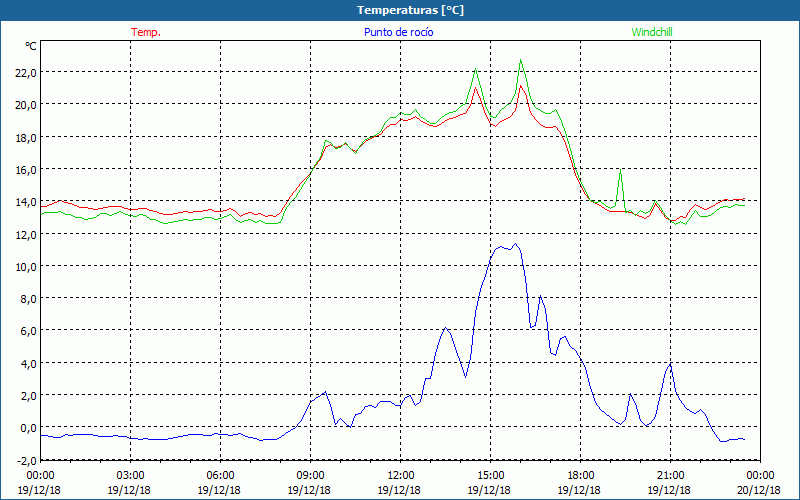Click the 22,0 y-axis value
The height and width of the screenshot is (500, 800).
(x=27, y=72)
